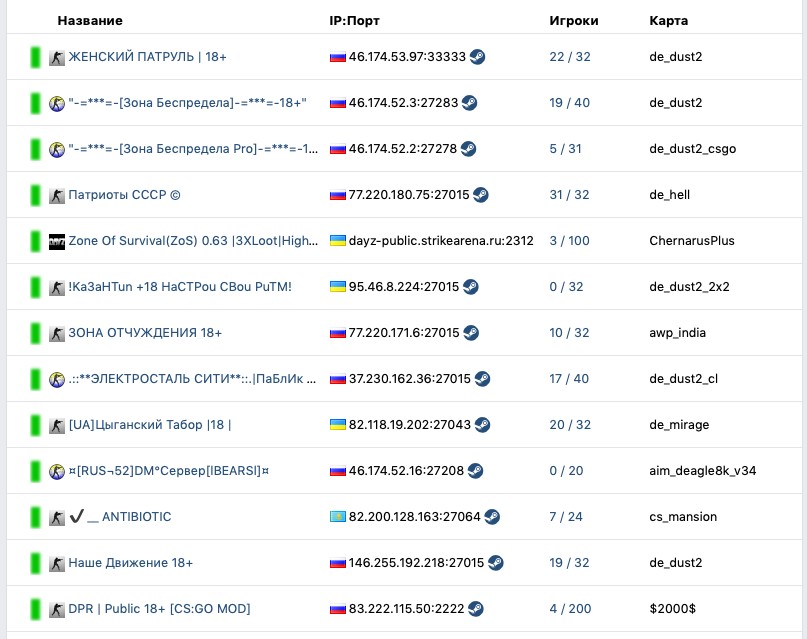Click the address dayz-public.strikearena.ru:2312
807x639 pixels.
pos(441,241)
